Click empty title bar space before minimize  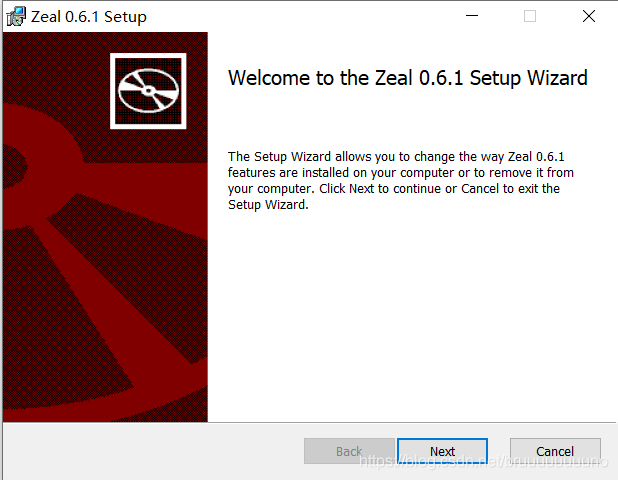click(300, 16)
